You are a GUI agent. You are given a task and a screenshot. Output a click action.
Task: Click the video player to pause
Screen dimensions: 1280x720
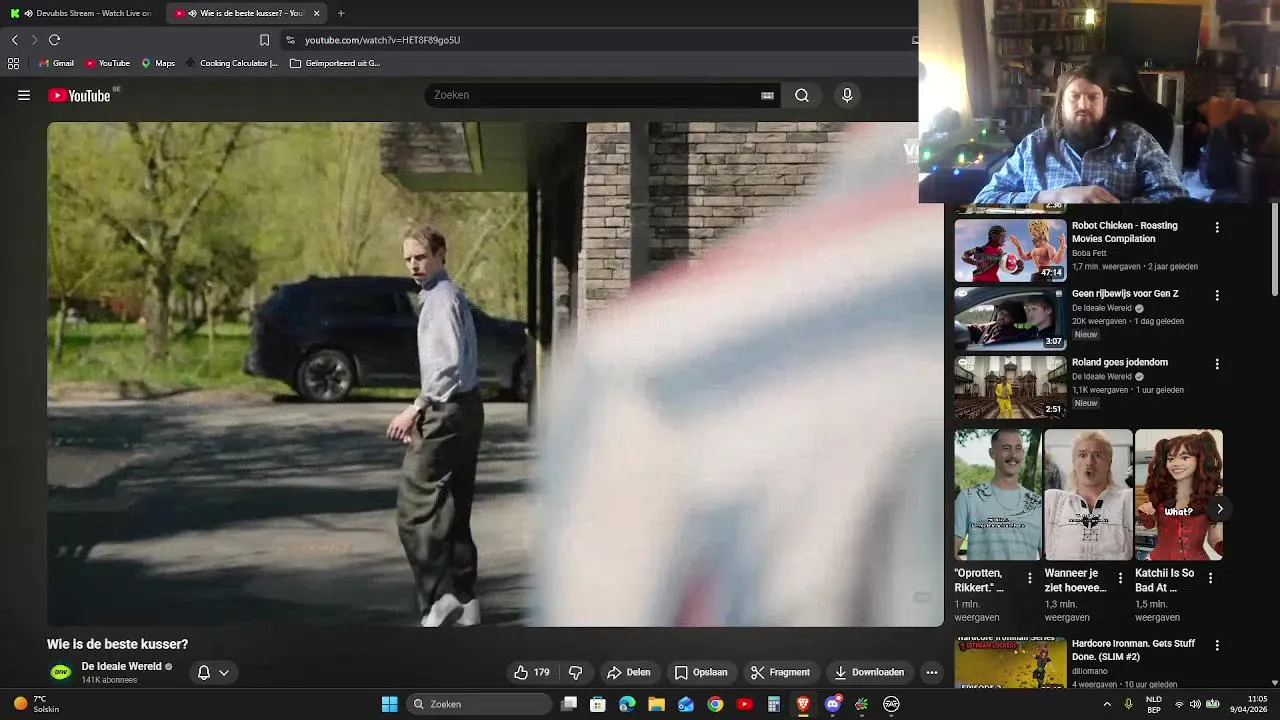click(x=495, y=374)
